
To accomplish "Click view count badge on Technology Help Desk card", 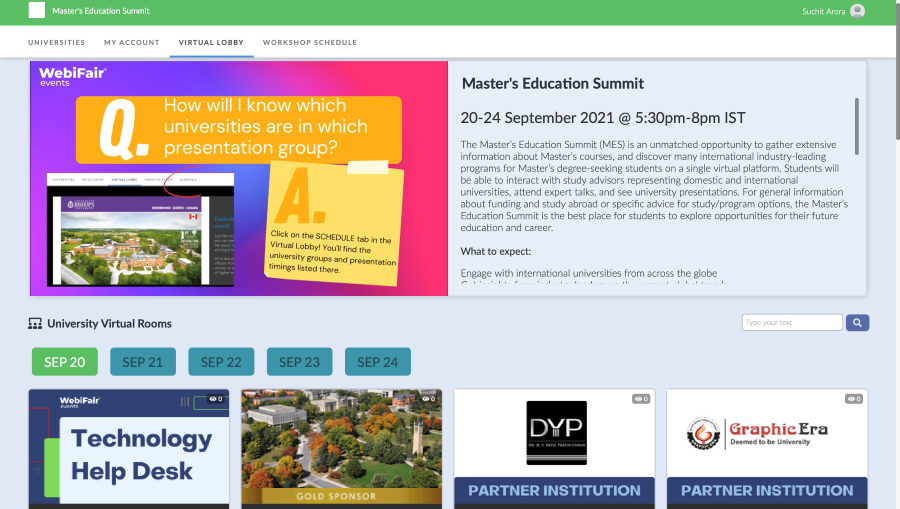I will coord(216,399).
